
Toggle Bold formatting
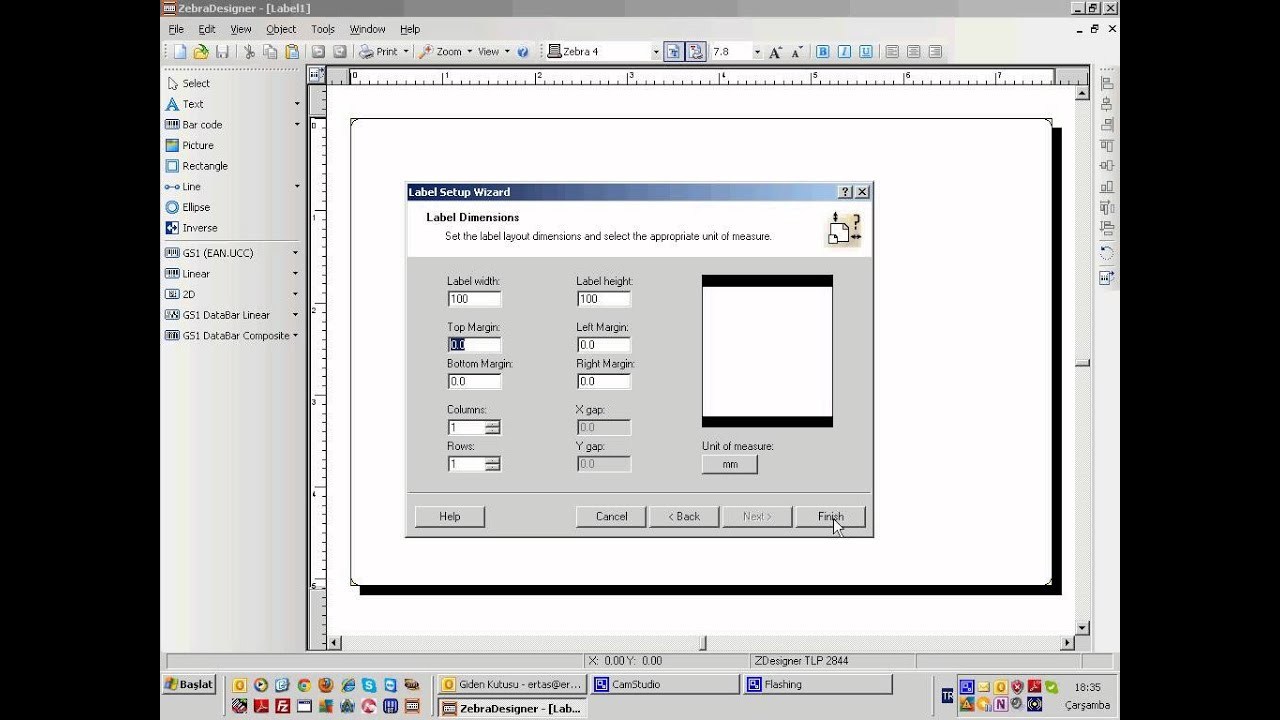tap(823, 52)
